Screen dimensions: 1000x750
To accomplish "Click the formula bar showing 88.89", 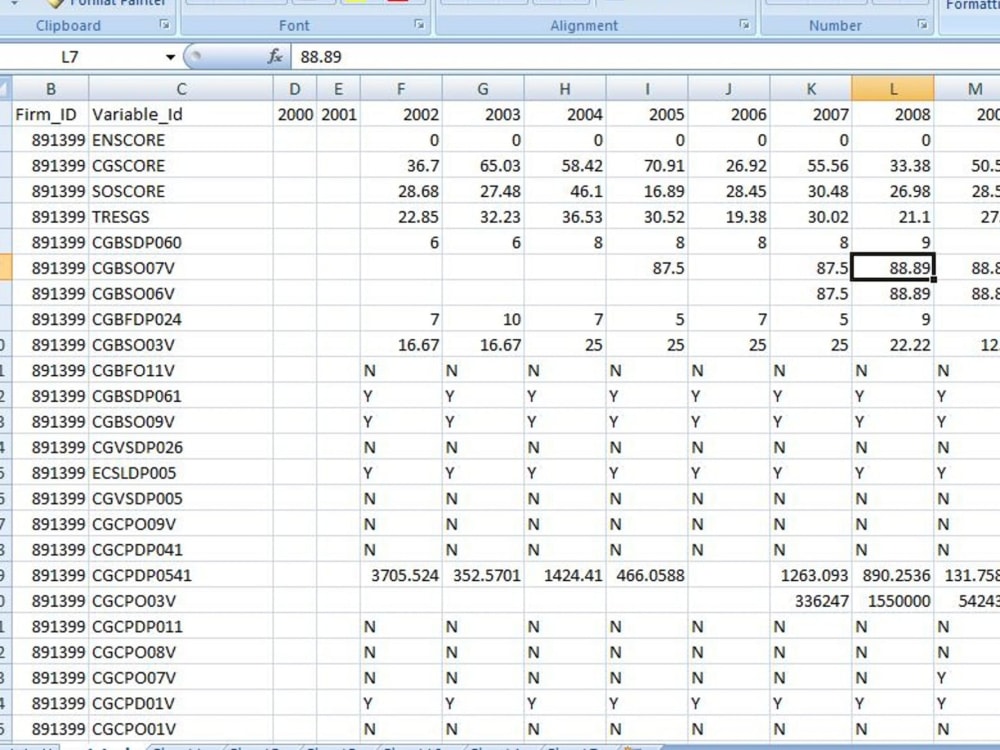I will 645,57.
